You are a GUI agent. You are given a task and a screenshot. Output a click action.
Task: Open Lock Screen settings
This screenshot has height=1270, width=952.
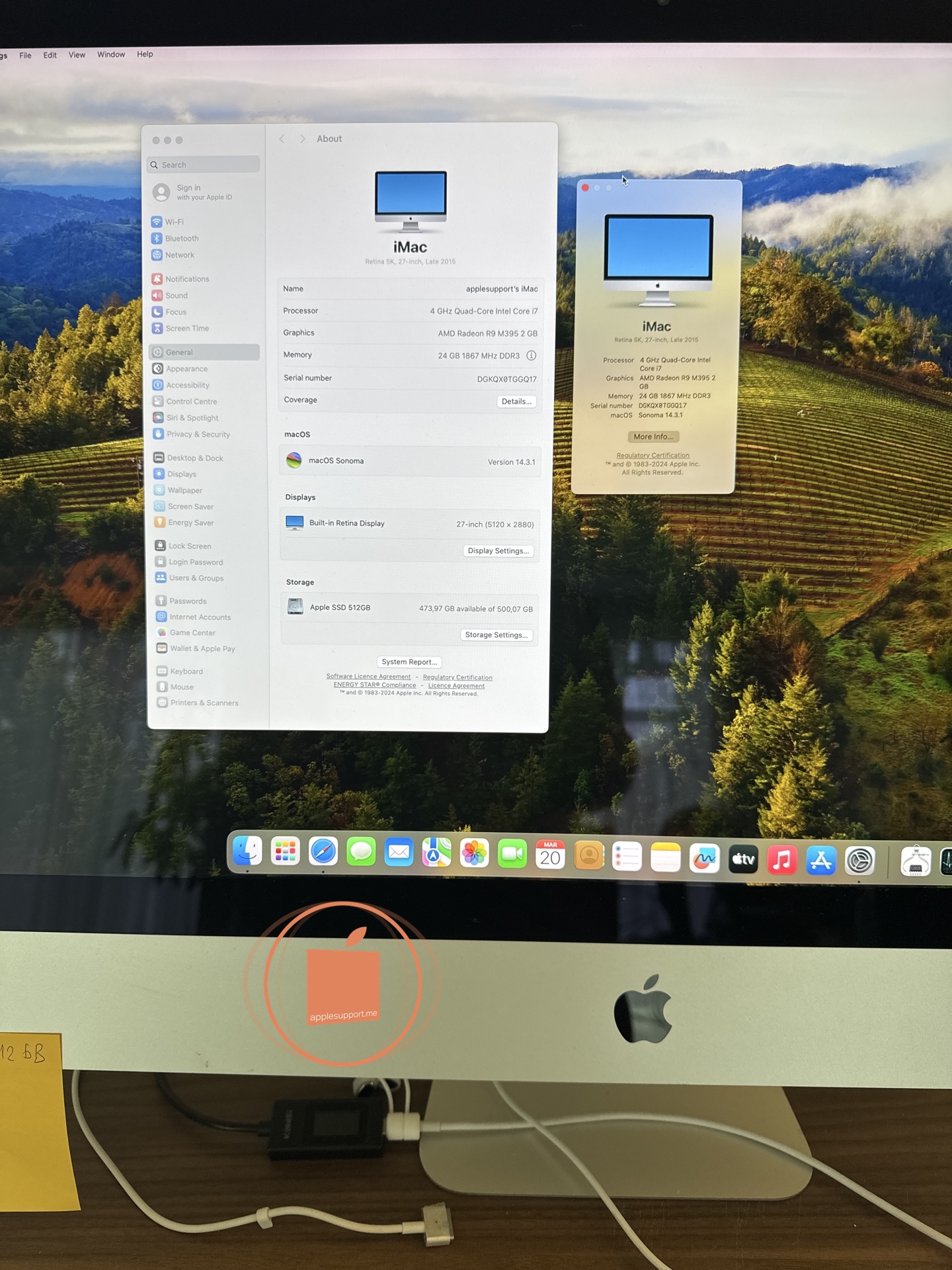183,546
